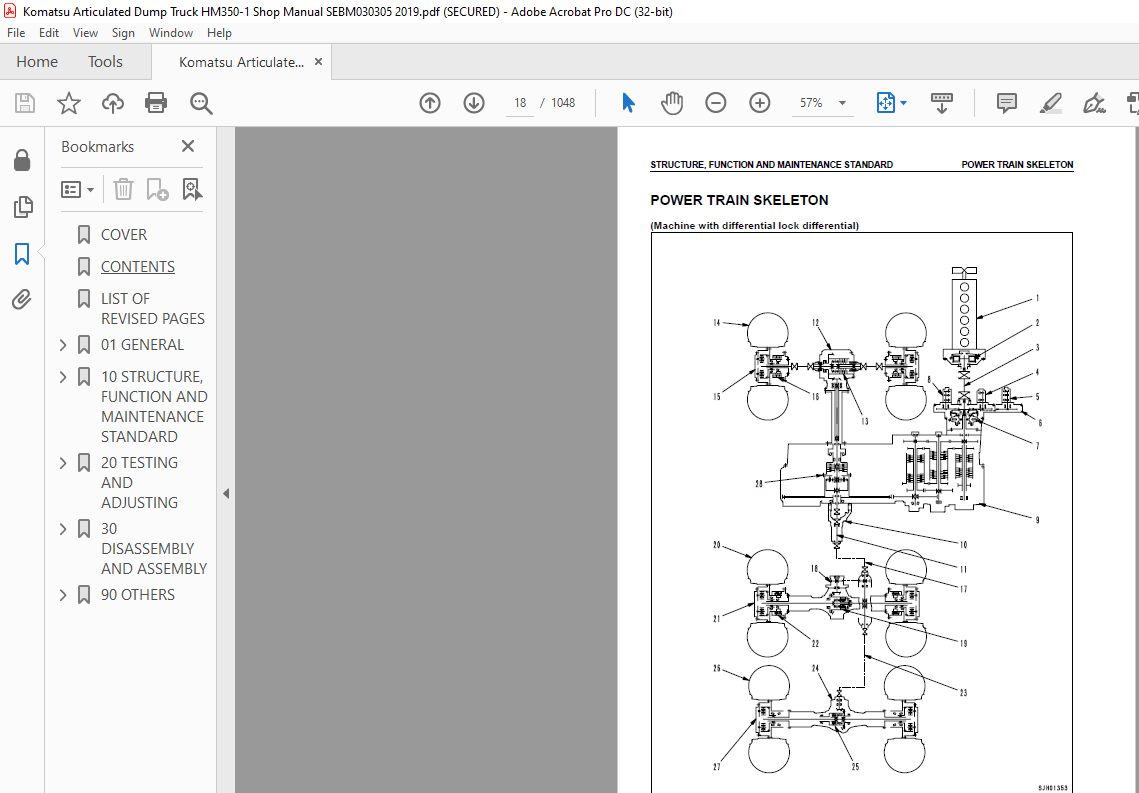Zoom out with minus button
This screenshot has height=793, width=1139.
716,103
